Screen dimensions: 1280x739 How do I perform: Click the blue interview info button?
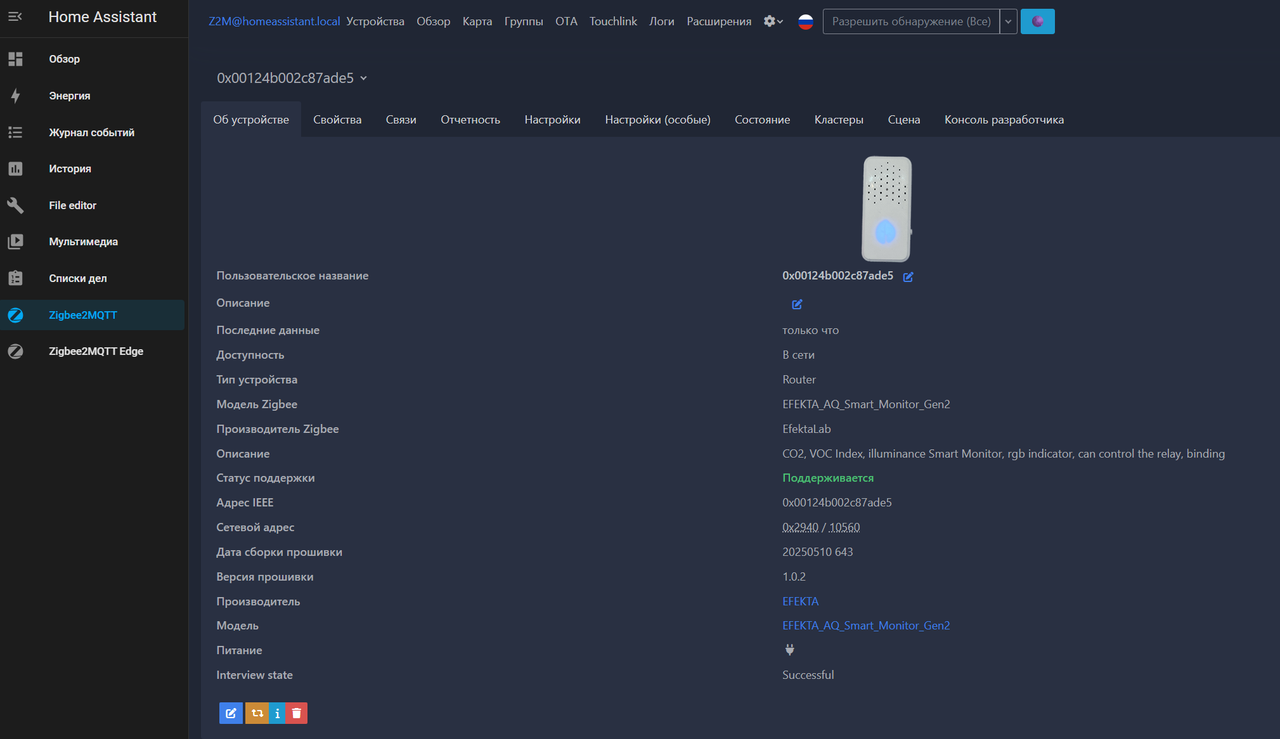pyautogui.click(x=277, y=713)
